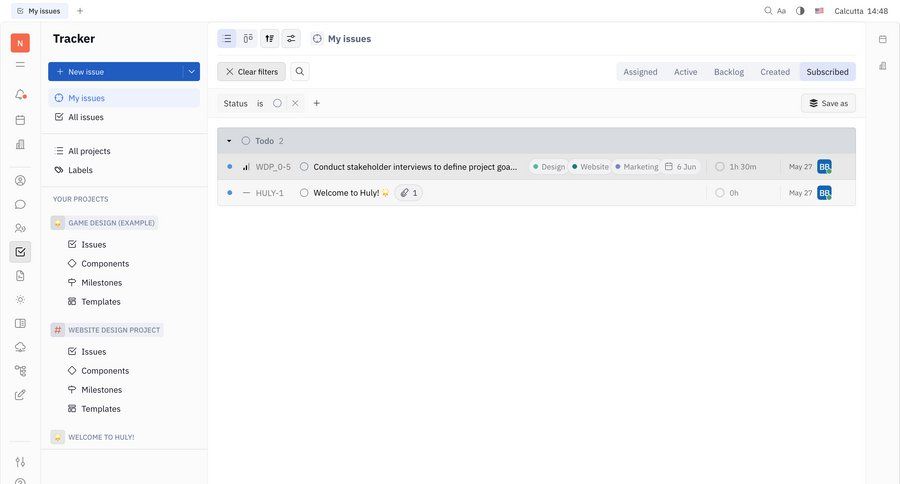Click the attachment count on Welcome to Huly
Image resolution: width=900 pixels, height=484 pixels.
(409, 193)
